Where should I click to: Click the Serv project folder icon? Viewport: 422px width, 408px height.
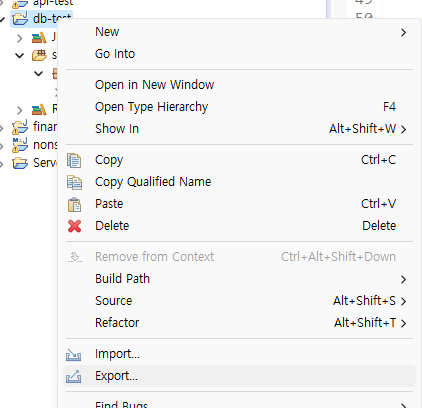coord(20,163)
